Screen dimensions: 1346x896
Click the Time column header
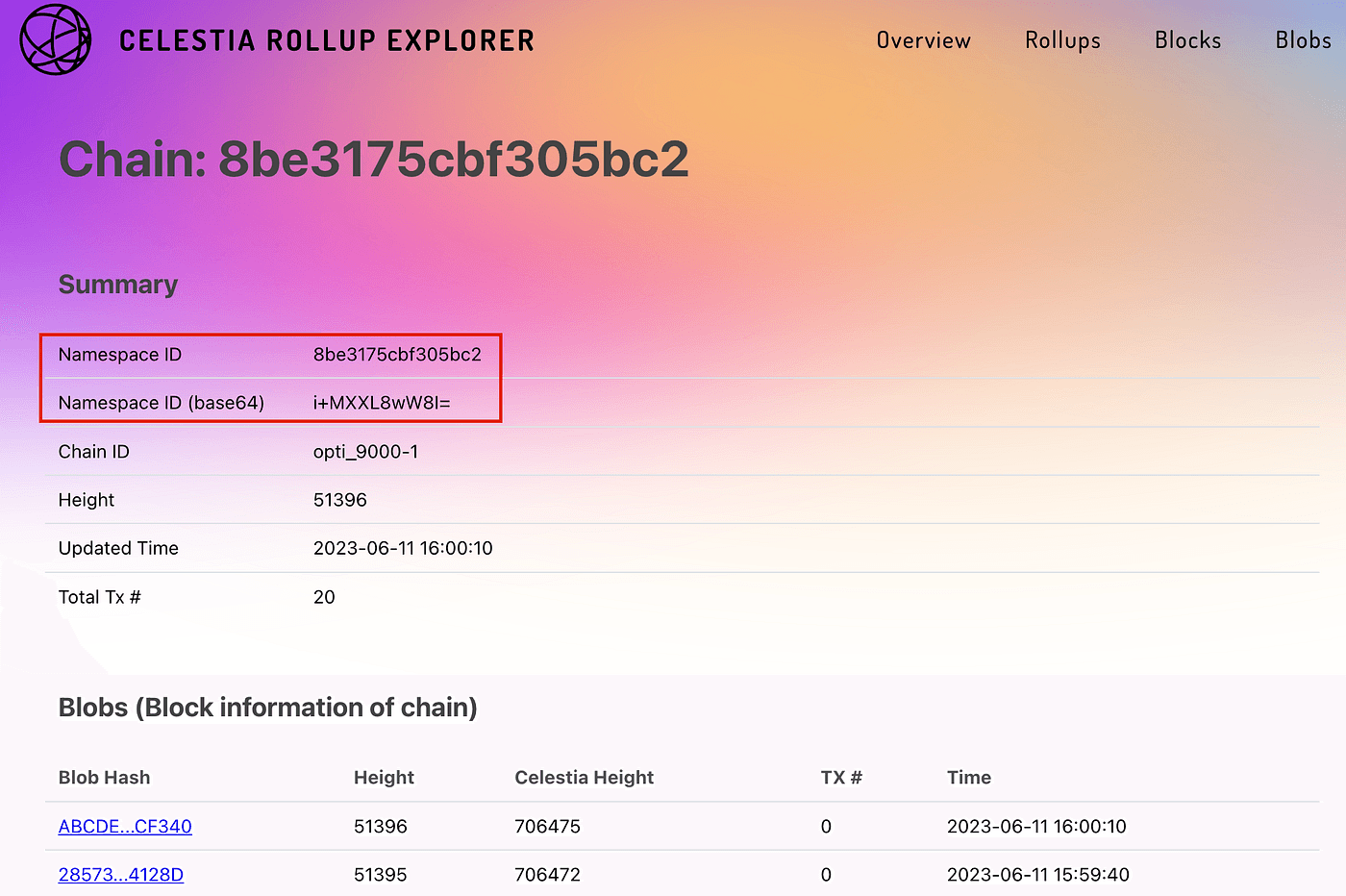[x=969, y=777]
